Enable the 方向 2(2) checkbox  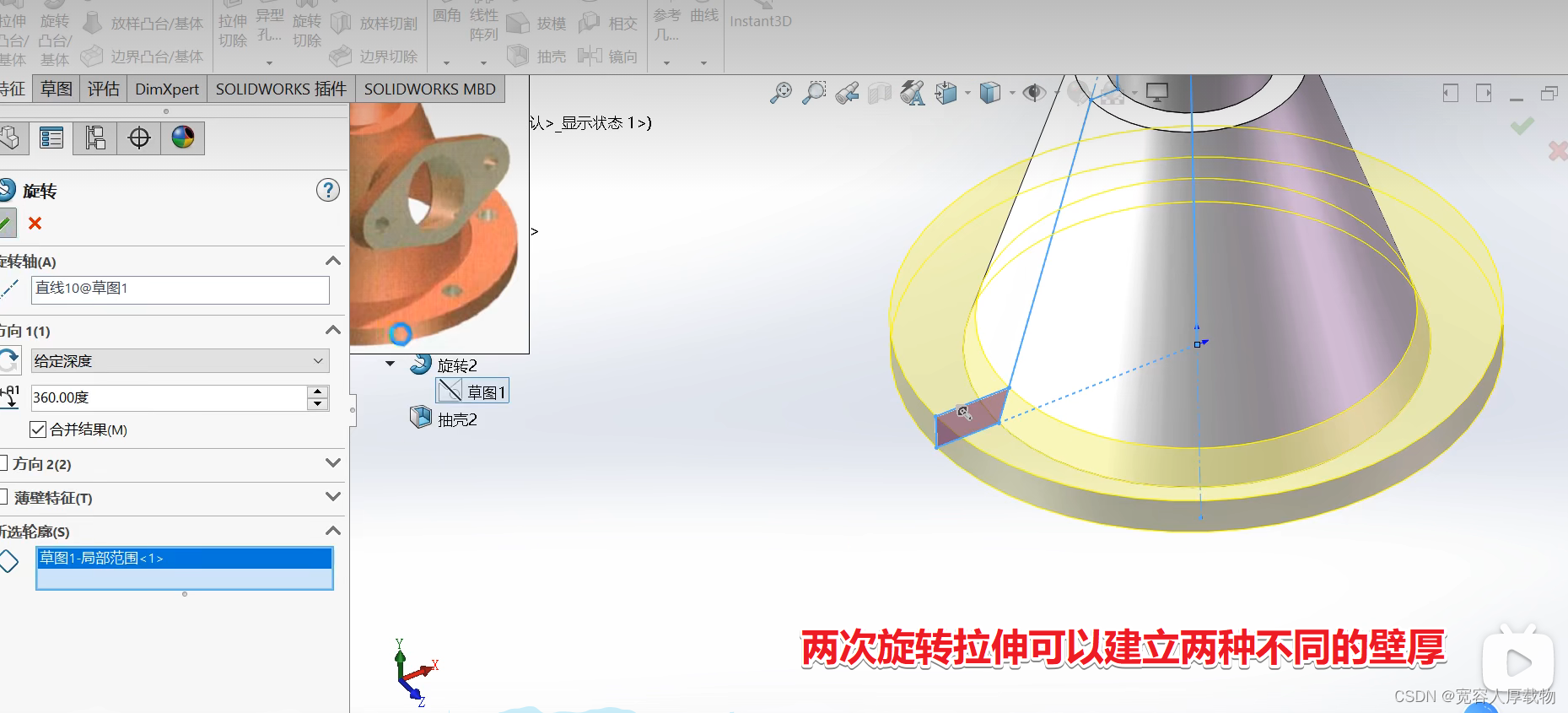tap(3, 463)
